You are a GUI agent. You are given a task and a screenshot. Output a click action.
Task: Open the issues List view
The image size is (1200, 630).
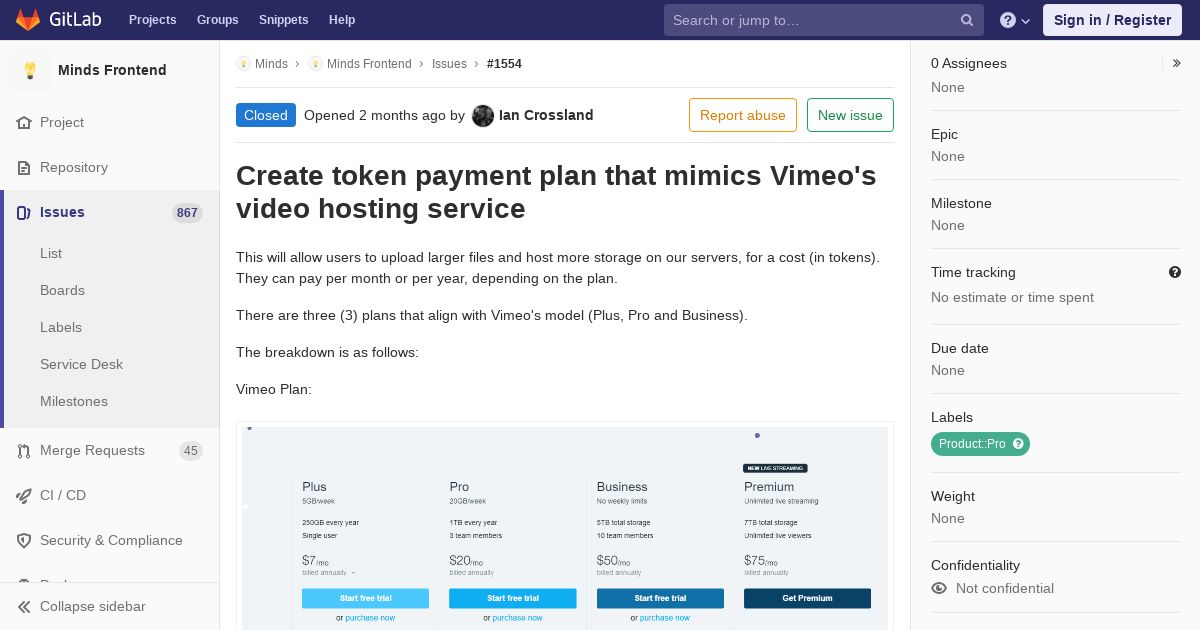(x=51, y=253)
